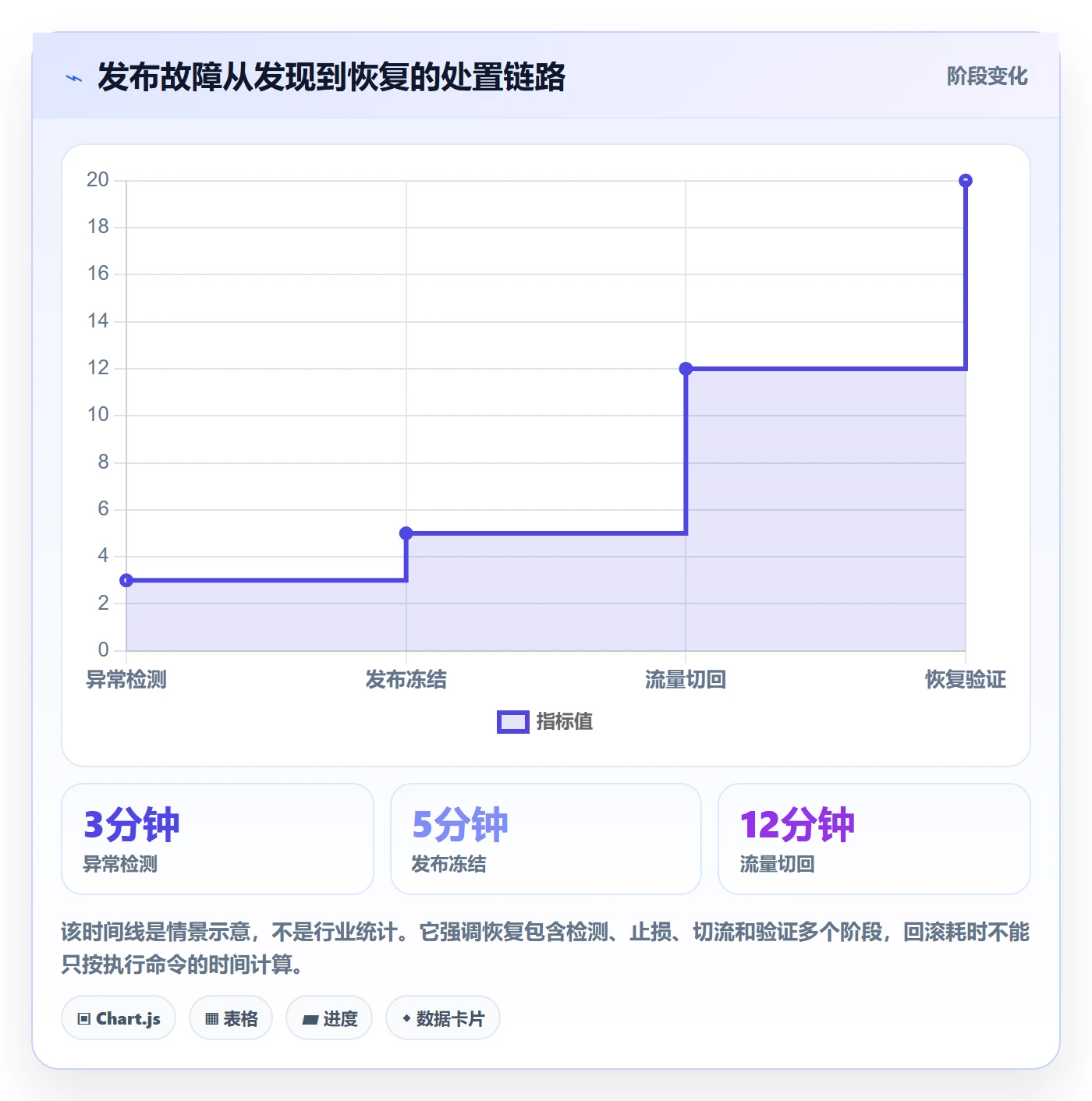
Task: Click the 流量切回 x-axis label
Action: coord(686,680)
